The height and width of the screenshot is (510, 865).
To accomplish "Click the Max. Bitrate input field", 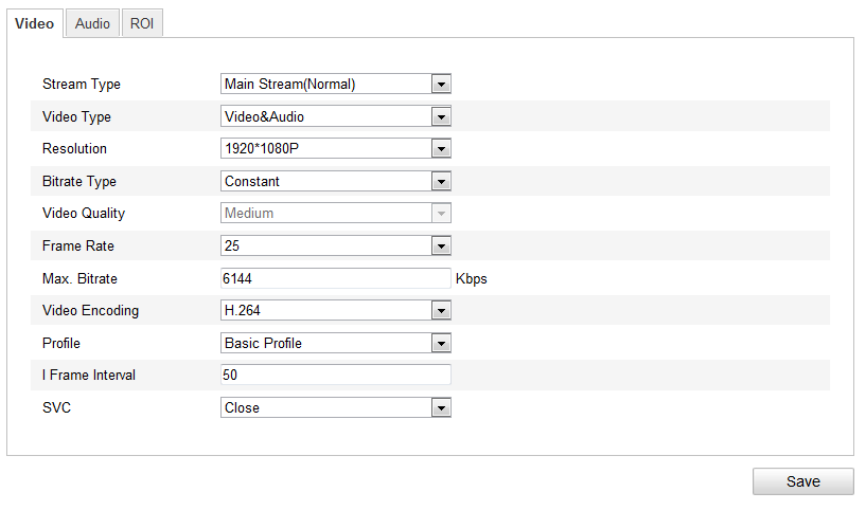I will (x=335, y=279).
